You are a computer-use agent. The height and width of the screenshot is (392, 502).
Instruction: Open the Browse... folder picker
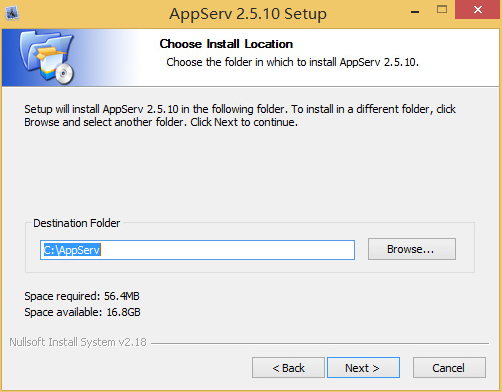412,249
